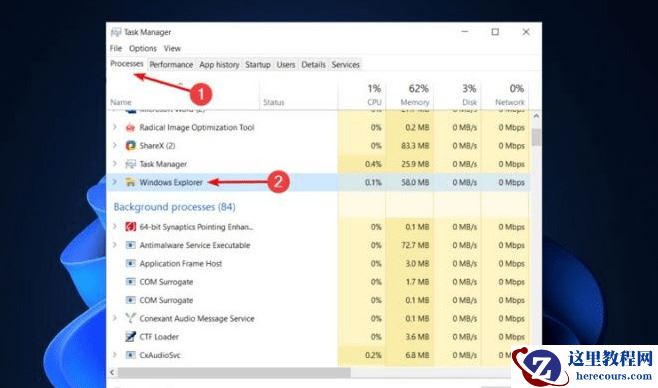Expand the CxAudioSvc row
The image size is (658, 388).
coord(115,354)
